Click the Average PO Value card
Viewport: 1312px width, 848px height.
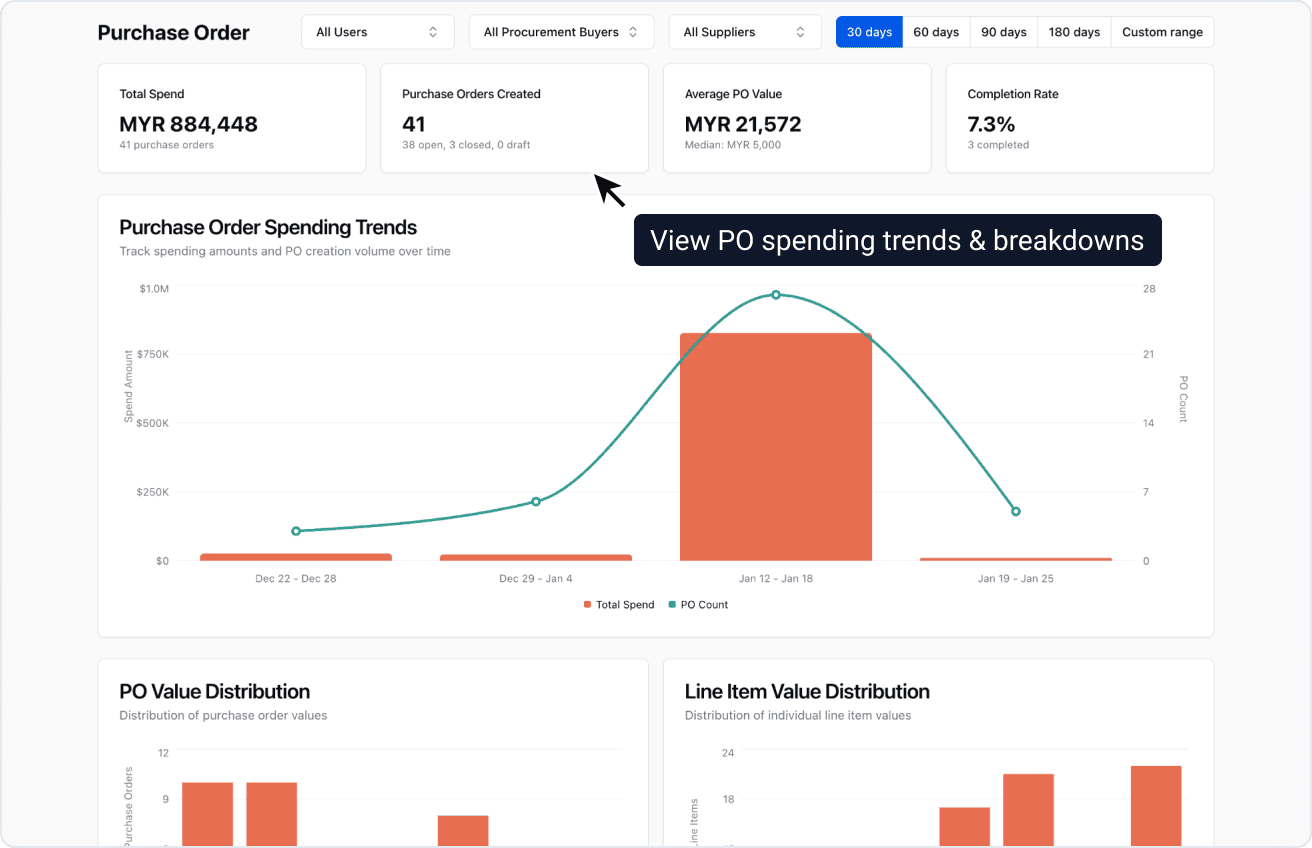[x=797, y=118]
